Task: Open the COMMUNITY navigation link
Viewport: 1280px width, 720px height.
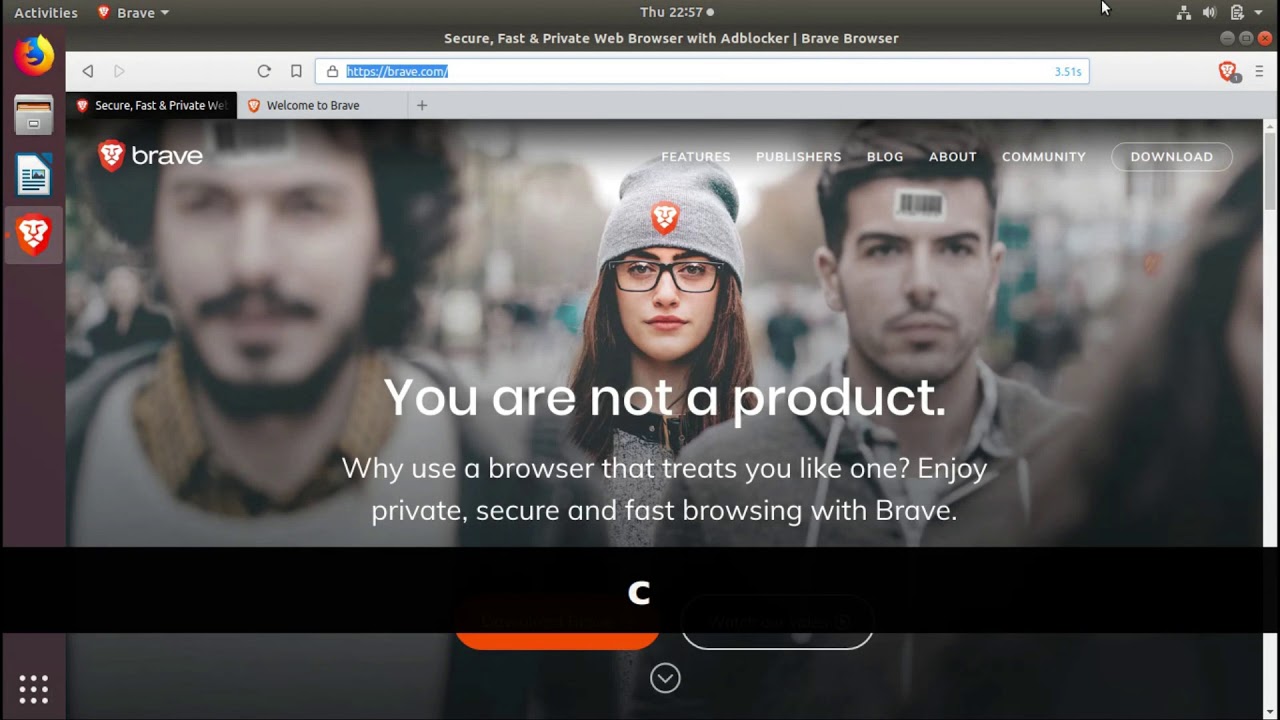Action: (x=1044, y=157)
